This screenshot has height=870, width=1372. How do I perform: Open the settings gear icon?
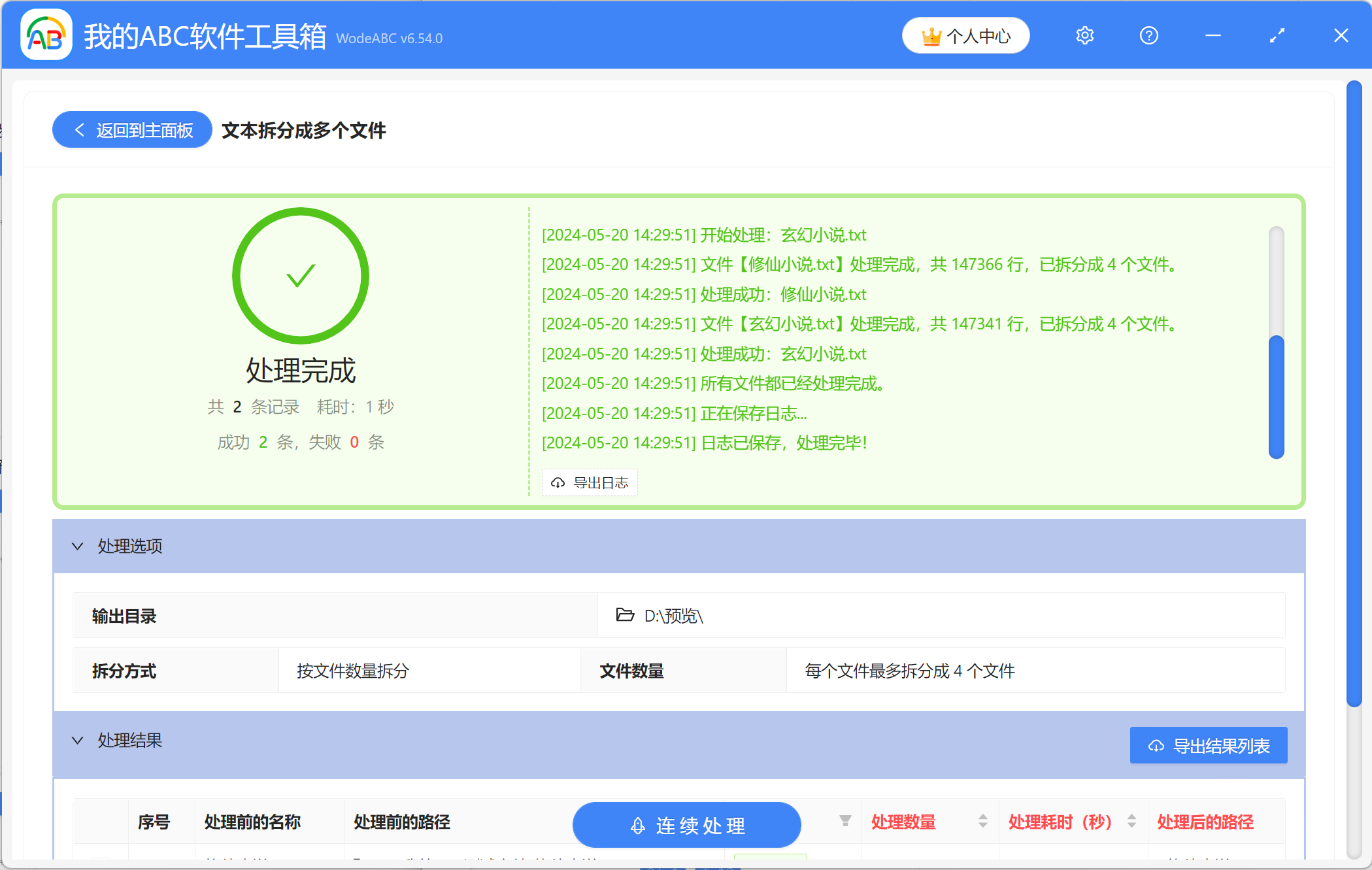tap(1084, 35)
